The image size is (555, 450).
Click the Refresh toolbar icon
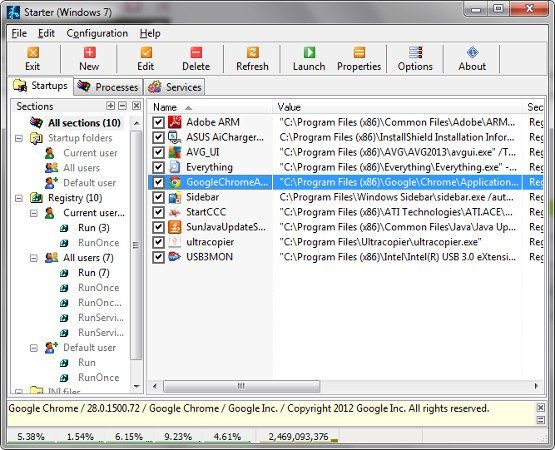pos(252,59)
